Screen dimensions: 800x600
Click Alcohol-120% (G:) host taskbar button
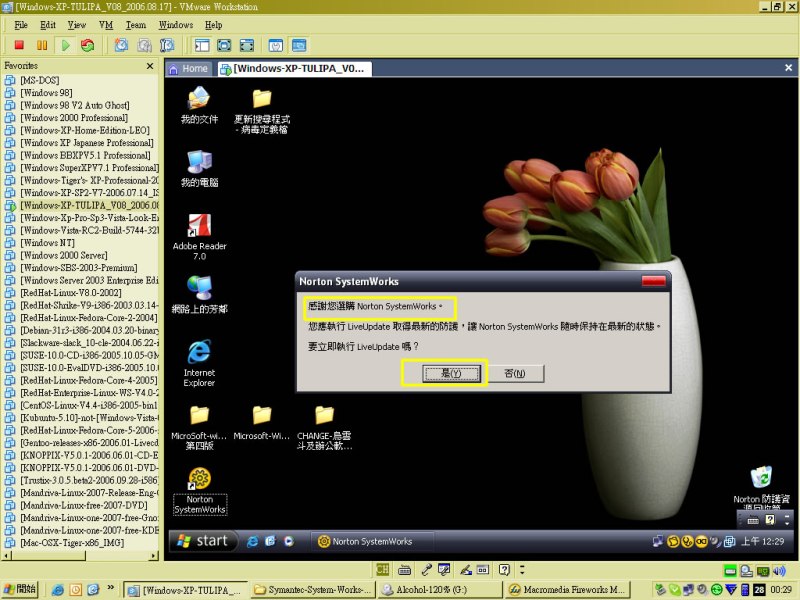tap(440, 590)
